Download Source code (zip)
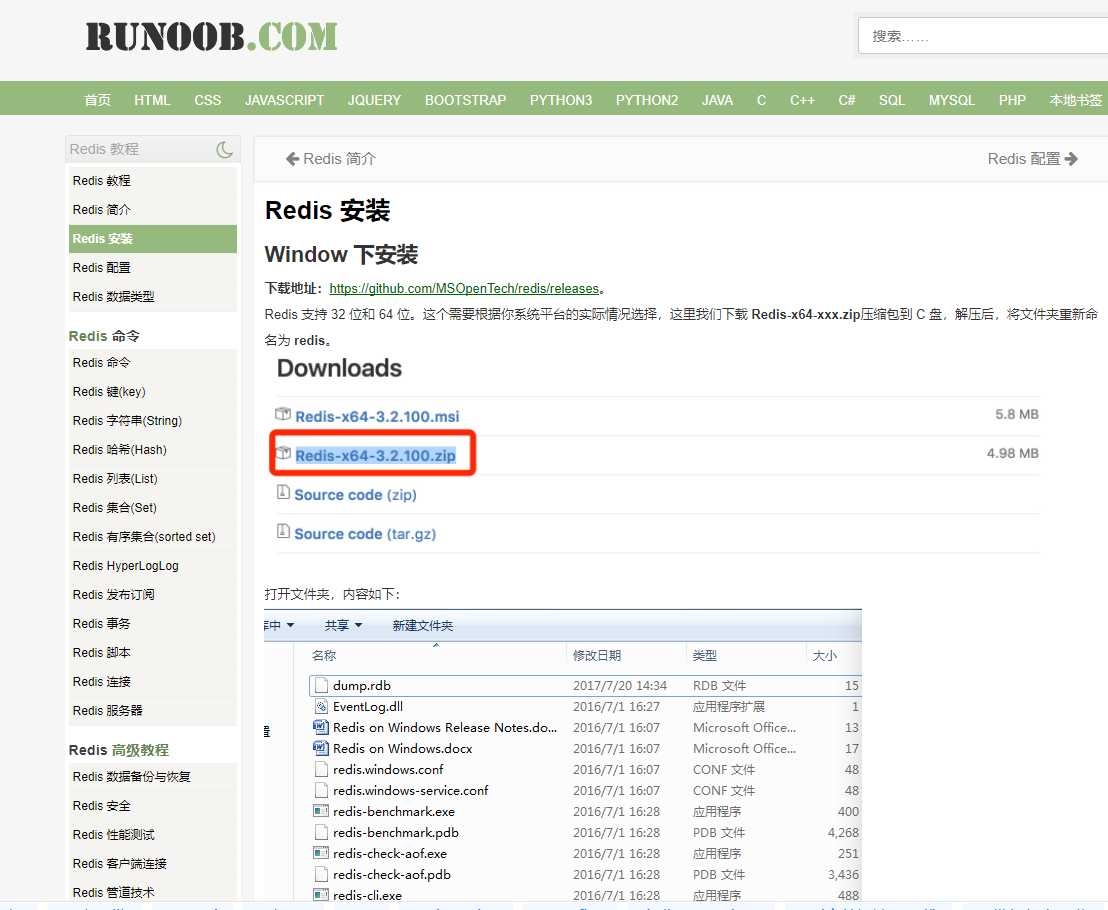The width and height of the screenshot is (1108, 910). [x=355, y=495]
